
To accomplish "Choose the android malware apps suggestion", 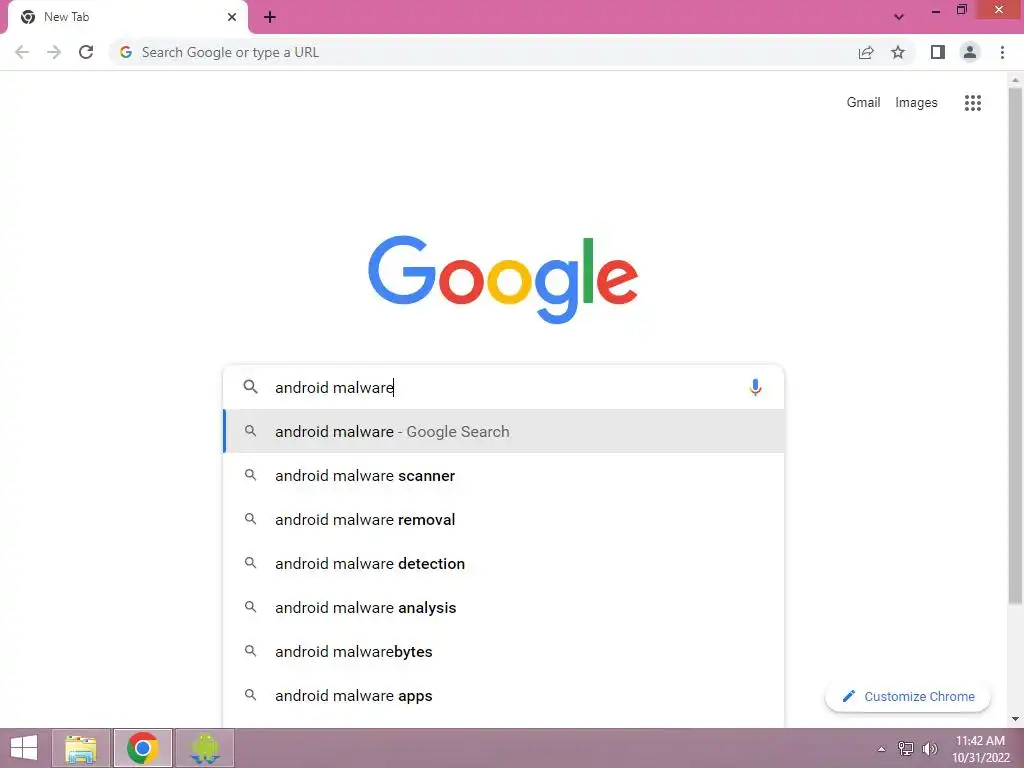I will click(503, 696).
